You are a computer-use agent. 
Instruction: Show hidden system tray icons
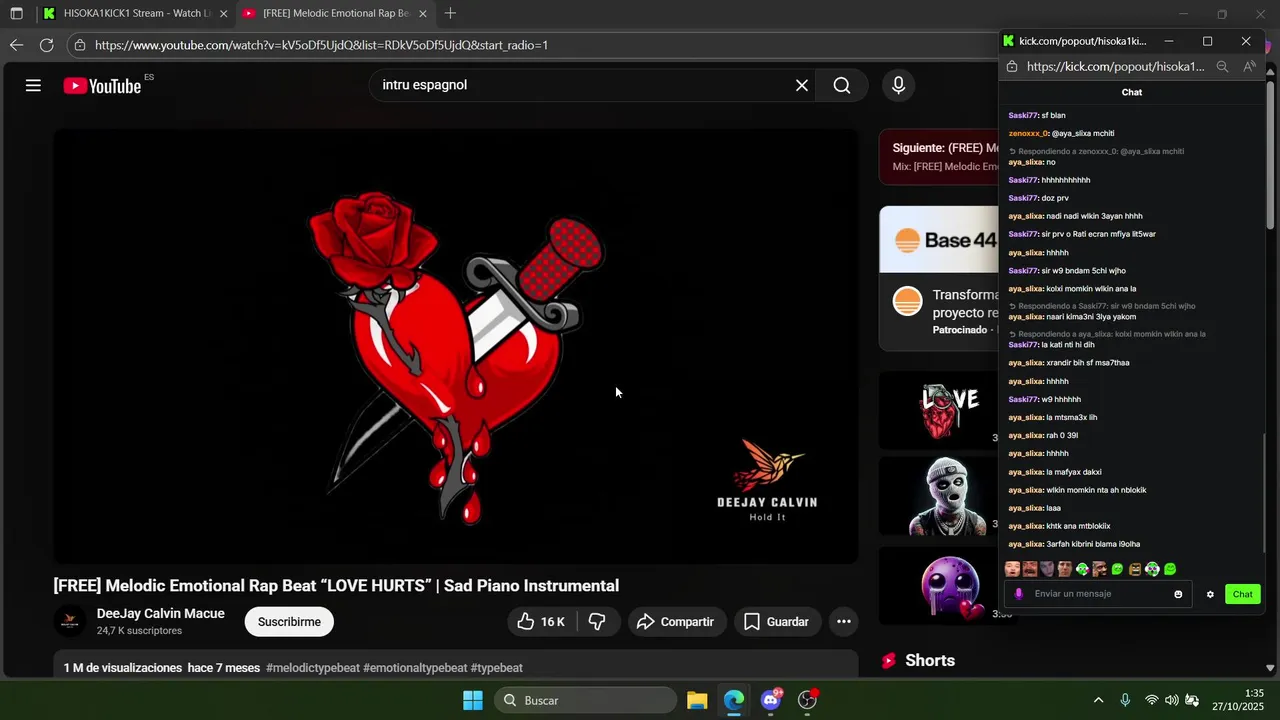[x=1098, y=700]
